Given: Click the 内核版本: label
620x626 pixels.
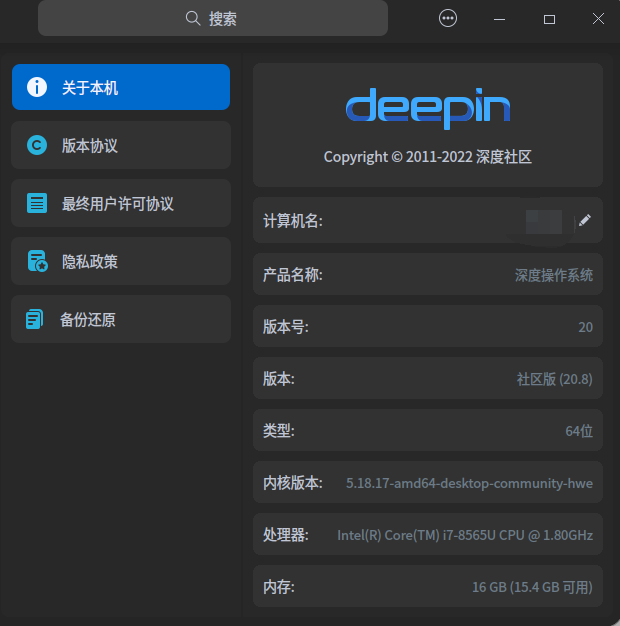Looking at the screenshot, I should click(x=293, y=483).
